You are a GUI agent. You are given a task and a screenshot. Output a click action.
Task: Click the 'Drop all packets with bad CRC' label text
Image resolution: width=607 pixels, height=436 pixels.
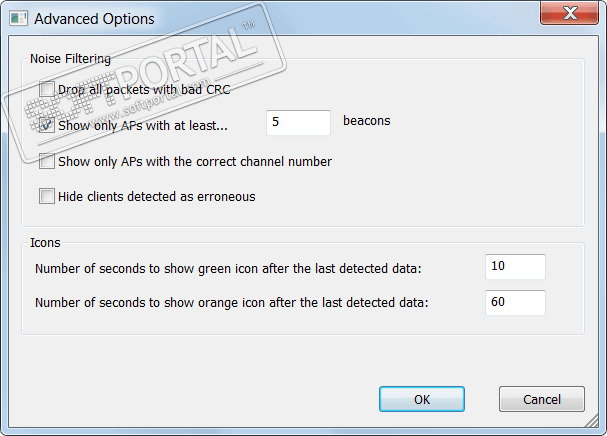coord(145,90)
